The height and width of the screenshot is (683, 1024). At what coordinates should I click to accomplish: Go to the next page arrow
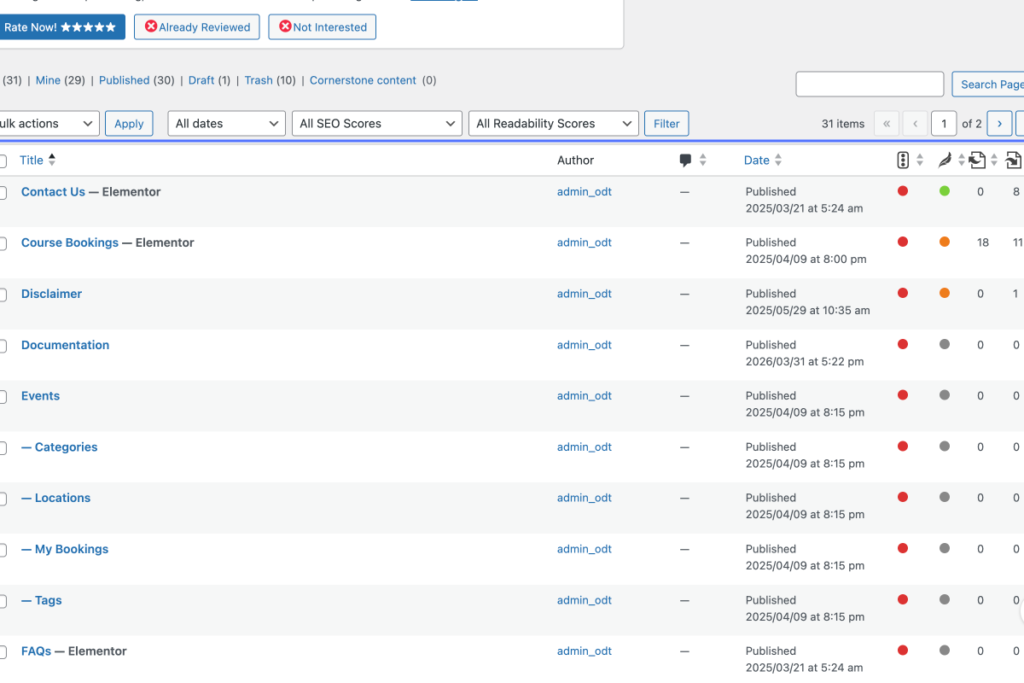[x=999, y=123]
